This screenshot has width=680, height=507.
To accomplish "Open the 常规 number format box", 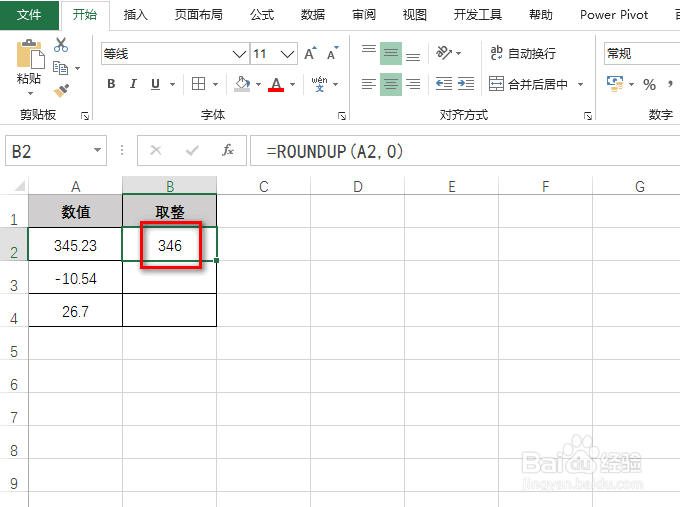I will tap(642, 54).
